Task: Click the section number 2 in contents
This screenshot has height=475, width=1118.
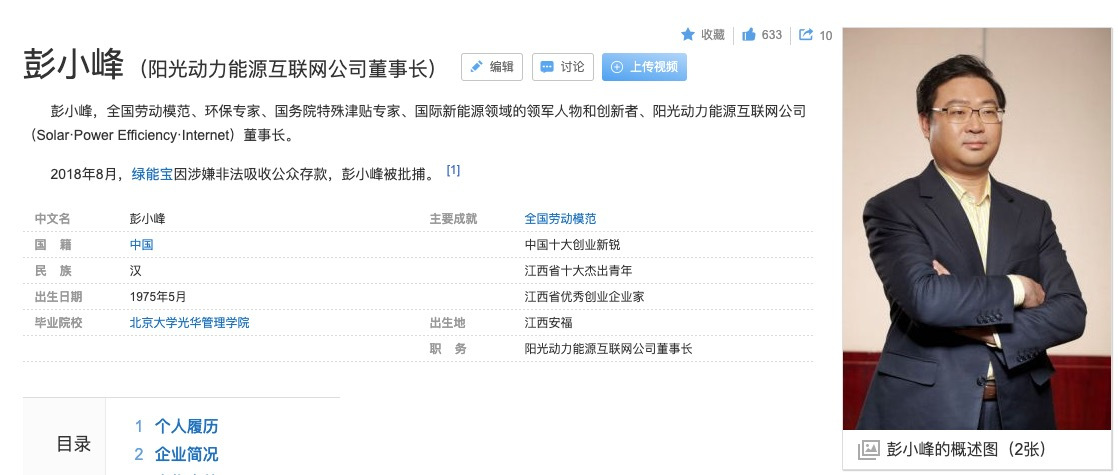Action: (139, 454)
